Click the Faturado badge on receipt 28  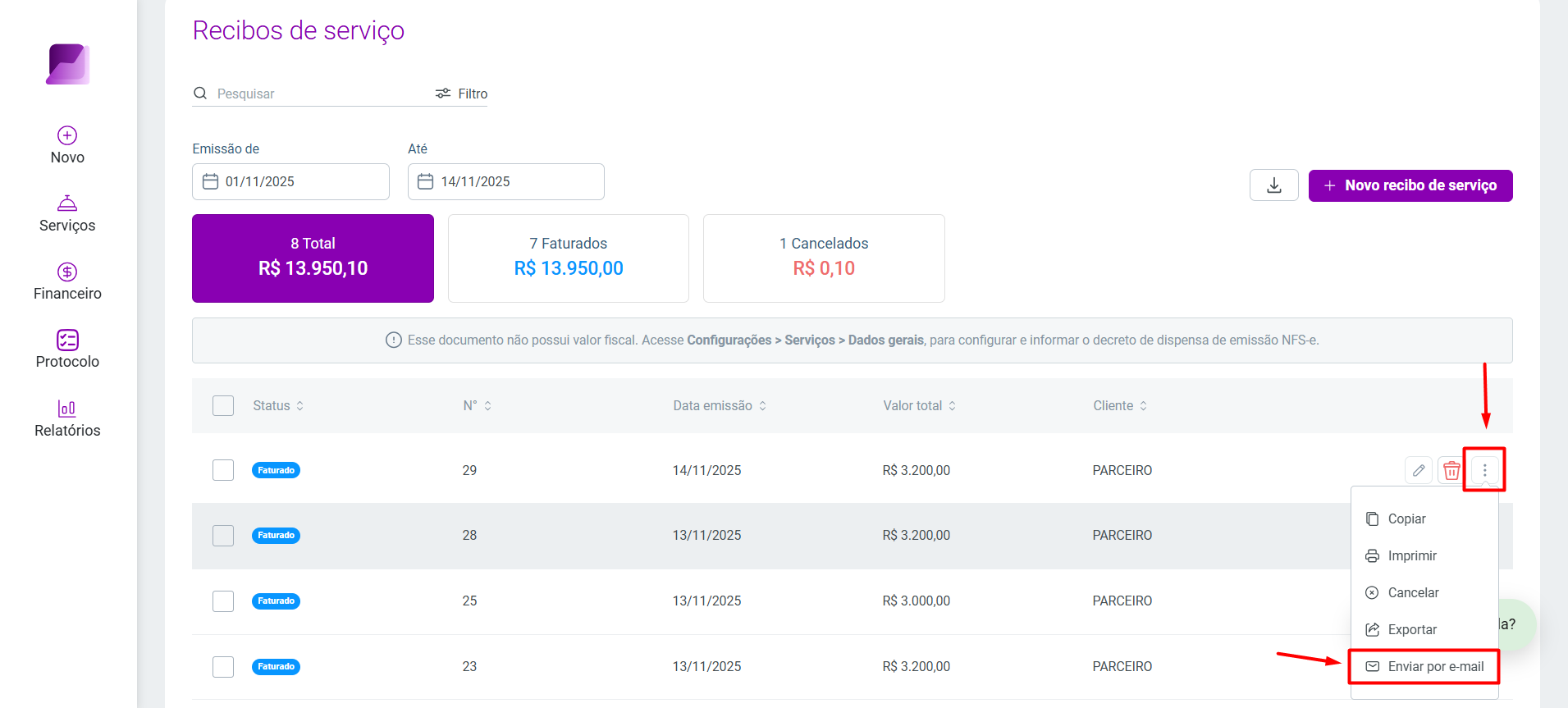click(276, 535)
